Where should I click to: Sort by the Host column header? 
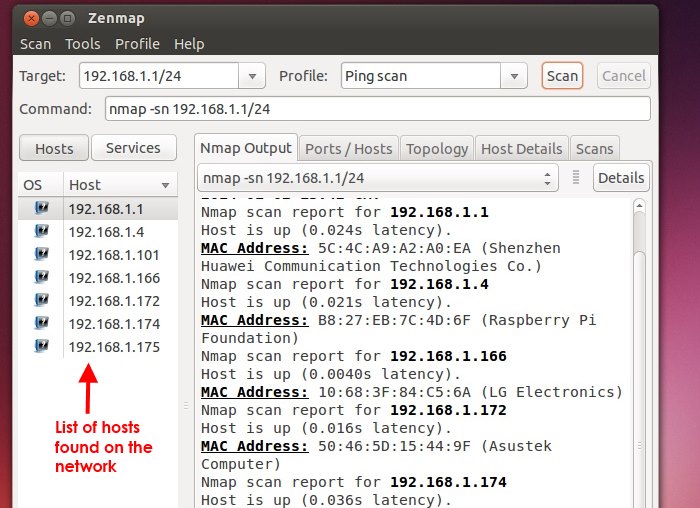click(x=121, y=185)
